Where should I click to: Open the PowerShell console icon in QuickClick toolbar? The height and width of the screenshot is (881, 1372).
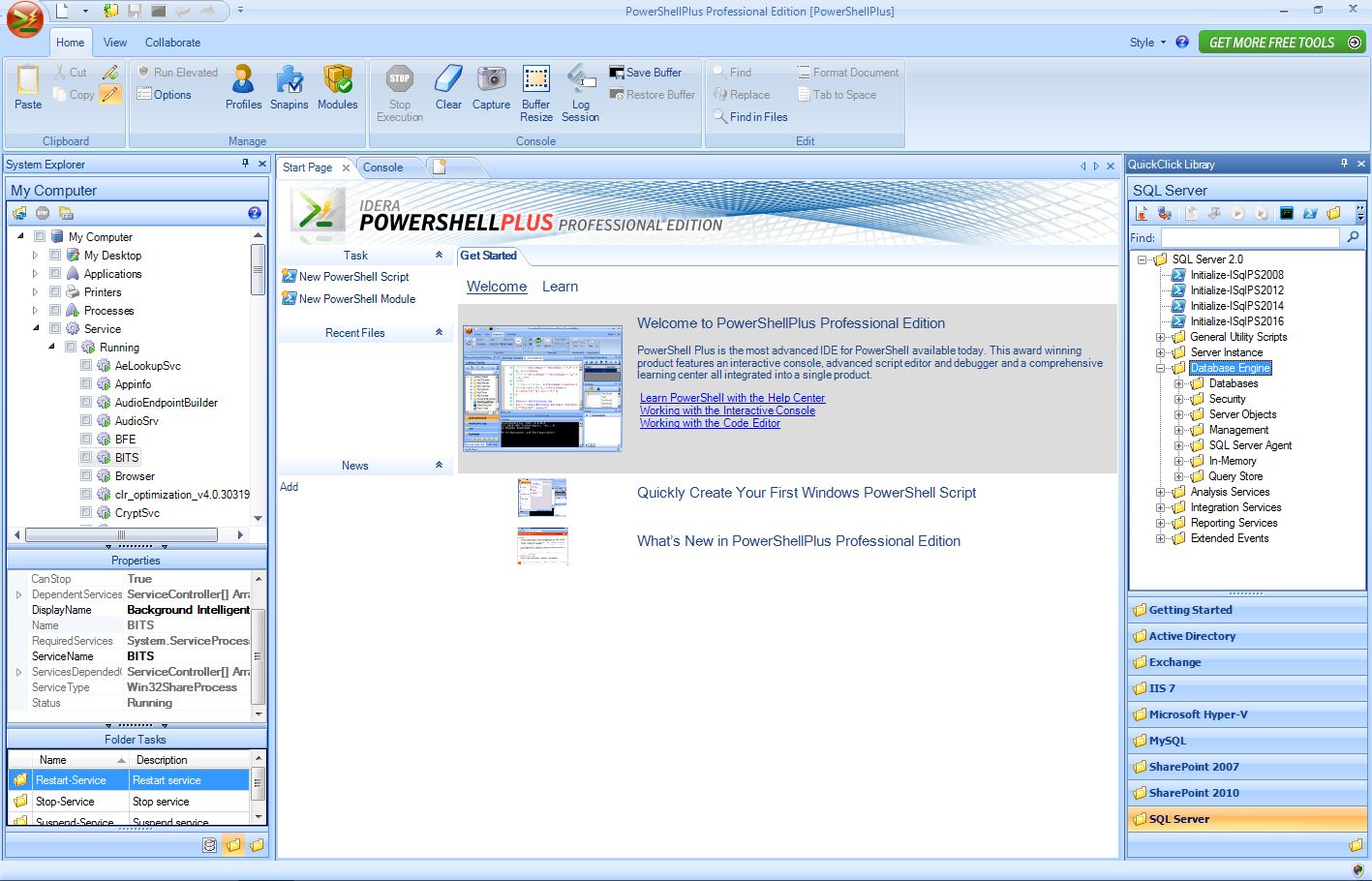pyautogui.click(x=1310, y=213)
